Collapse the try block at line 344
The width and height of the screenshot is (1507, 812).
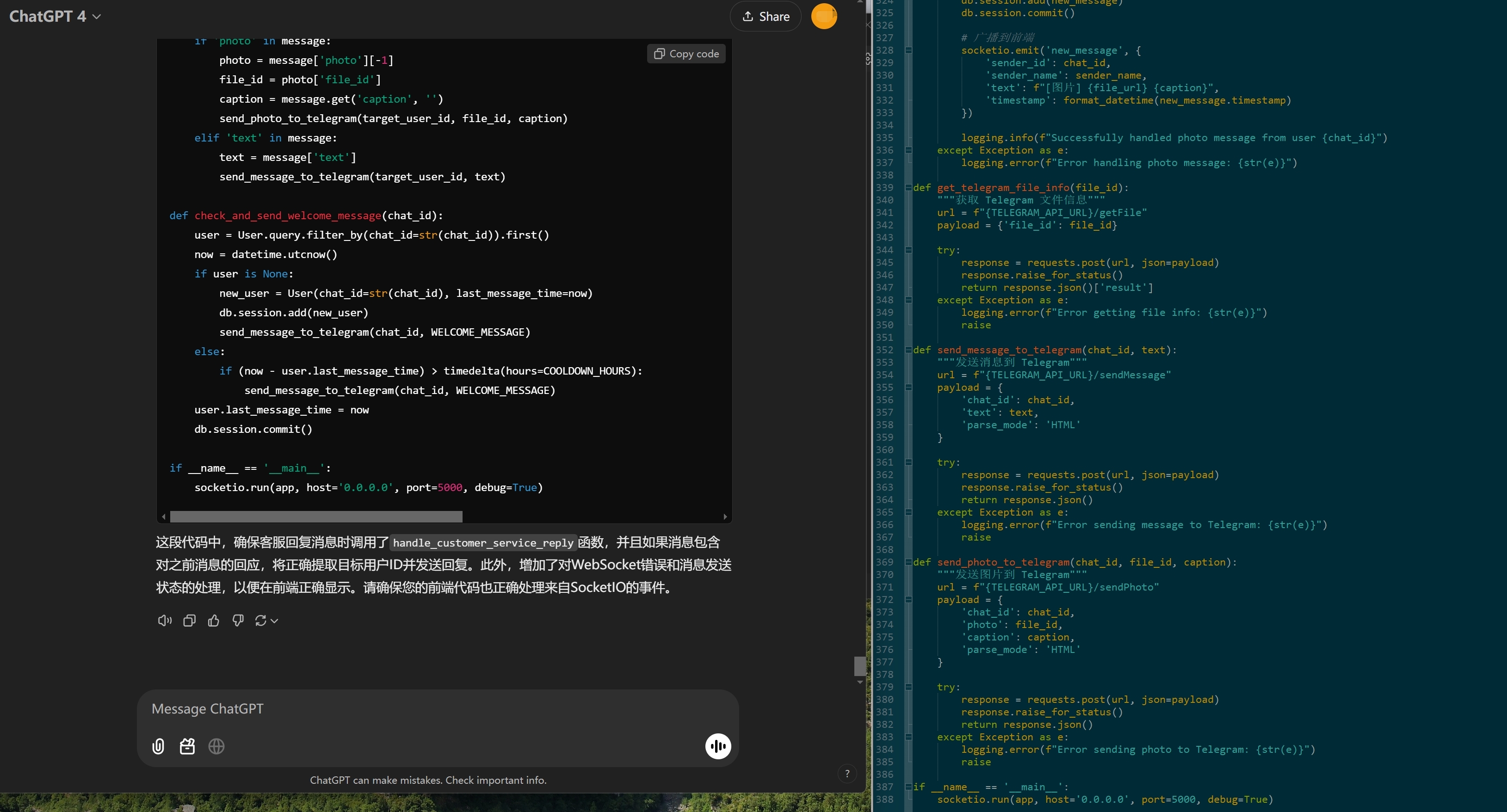[x=908, y=250]
